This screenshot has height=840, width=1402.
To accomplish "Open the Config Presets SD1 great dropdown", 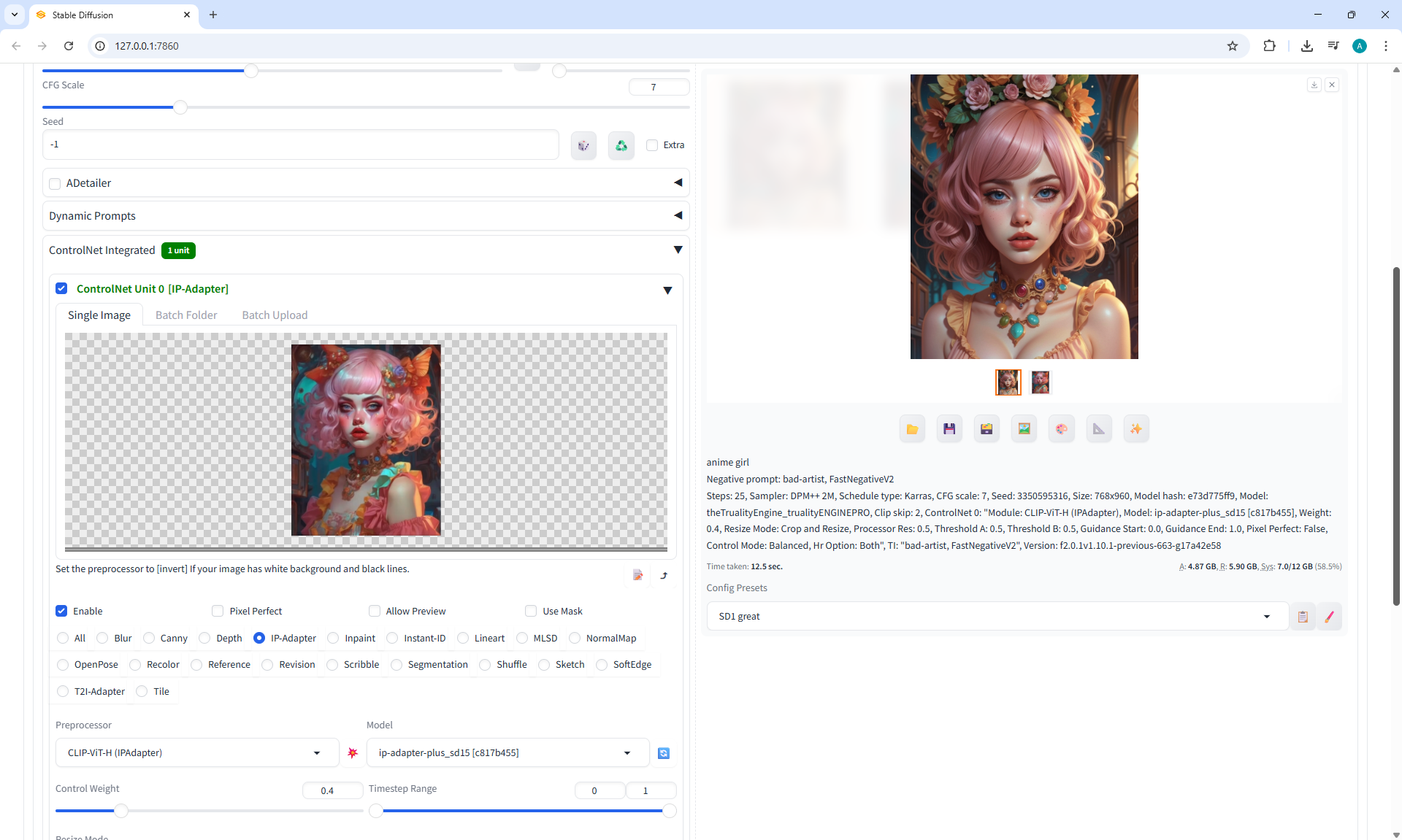I will [995, 616].
